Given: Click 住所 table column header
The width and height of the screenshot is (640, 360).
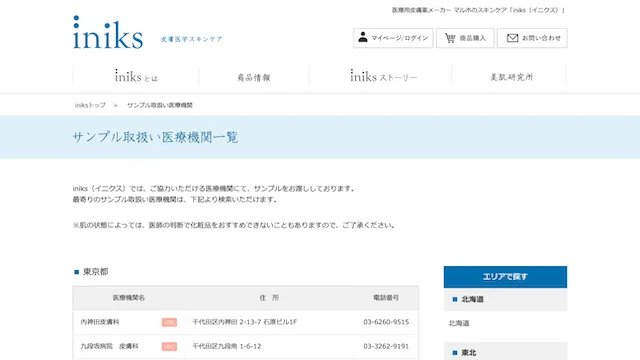Looking at the screenshot, I should pos(269,298).
